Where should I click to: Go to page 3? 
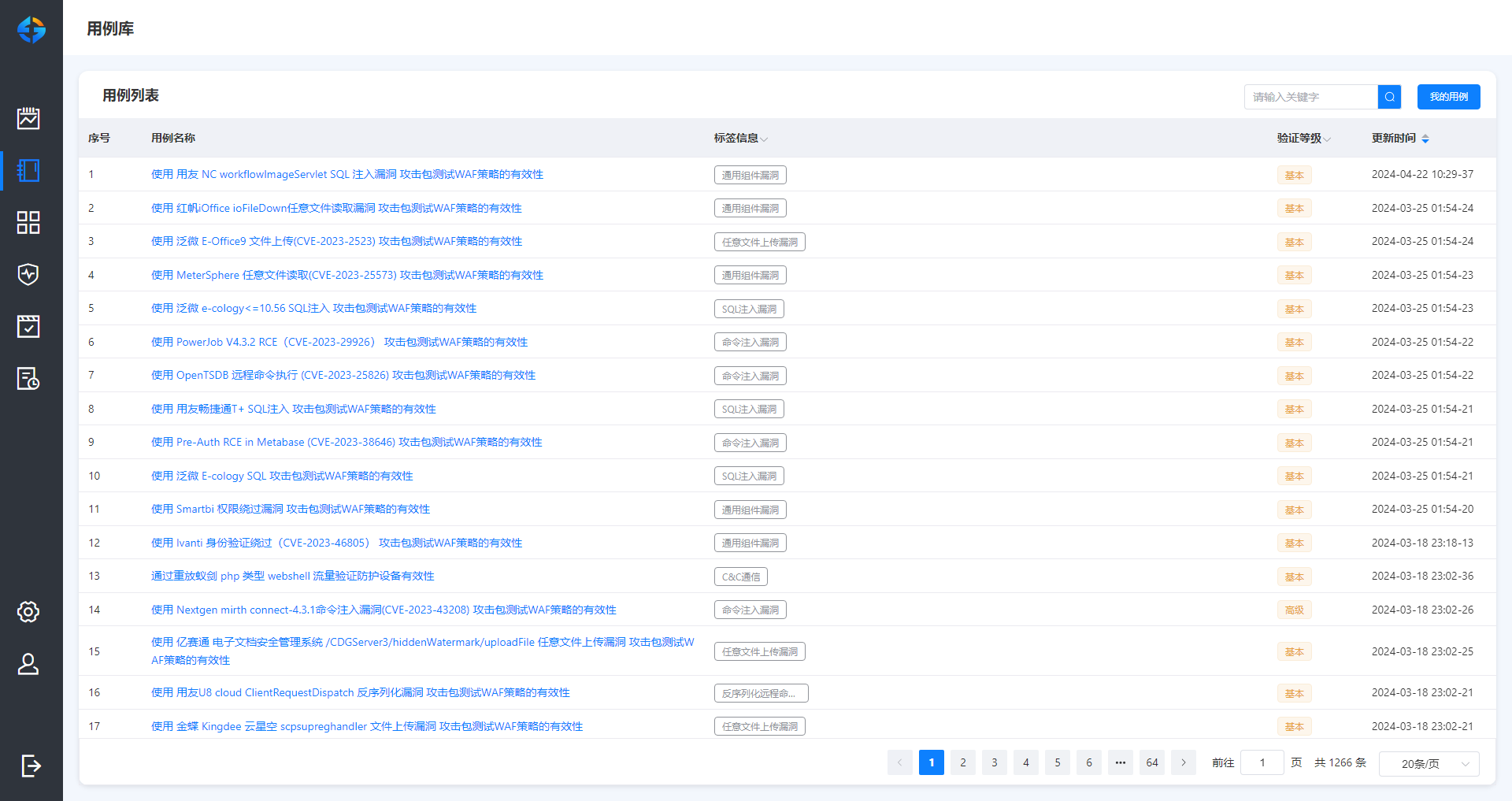[994, 762]
